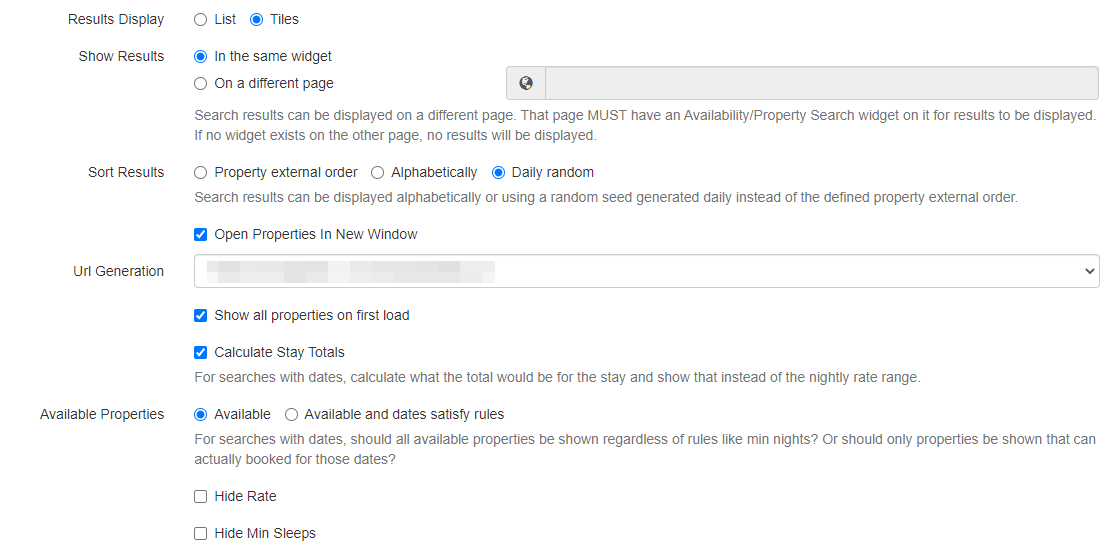The image size is (1118, 553).
Task: Toggle the Calculate Stay Totals checkbox
Action: coord(200,352)
